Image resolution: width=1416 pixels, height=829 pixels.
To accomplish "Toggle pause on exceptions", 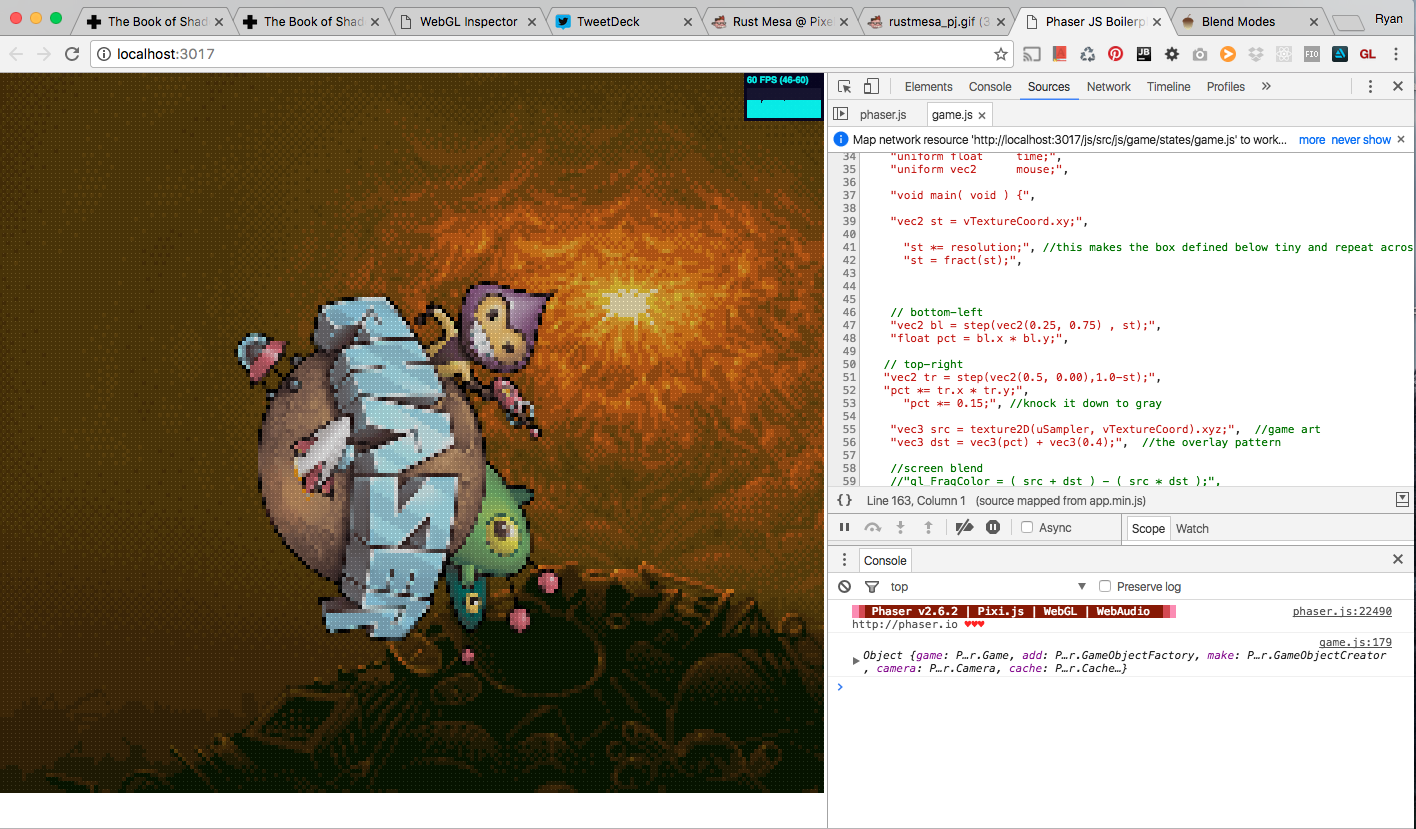I will point(993,528).
